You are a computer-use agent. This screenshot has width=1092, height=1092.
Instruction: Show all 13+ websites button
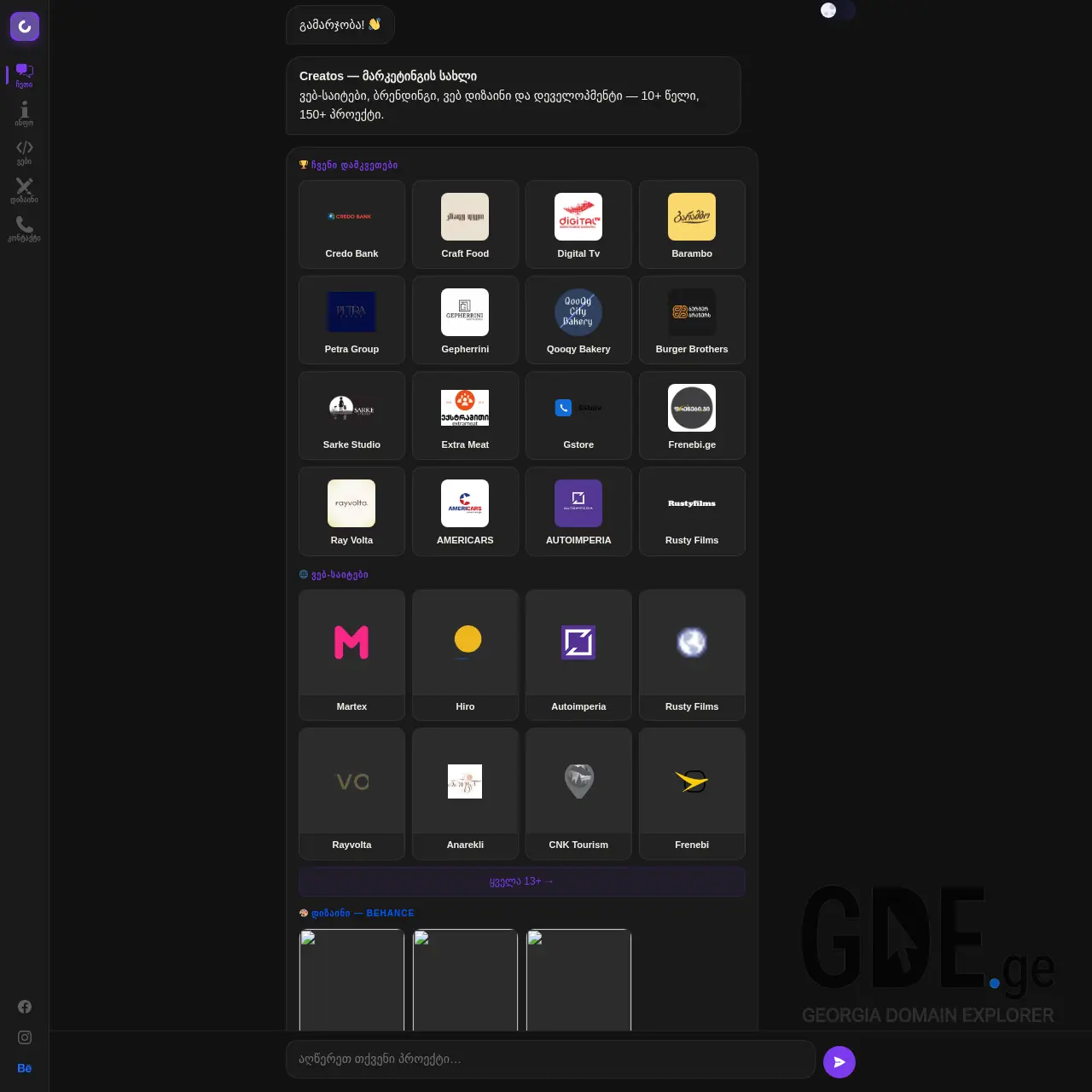click(522, 881)
